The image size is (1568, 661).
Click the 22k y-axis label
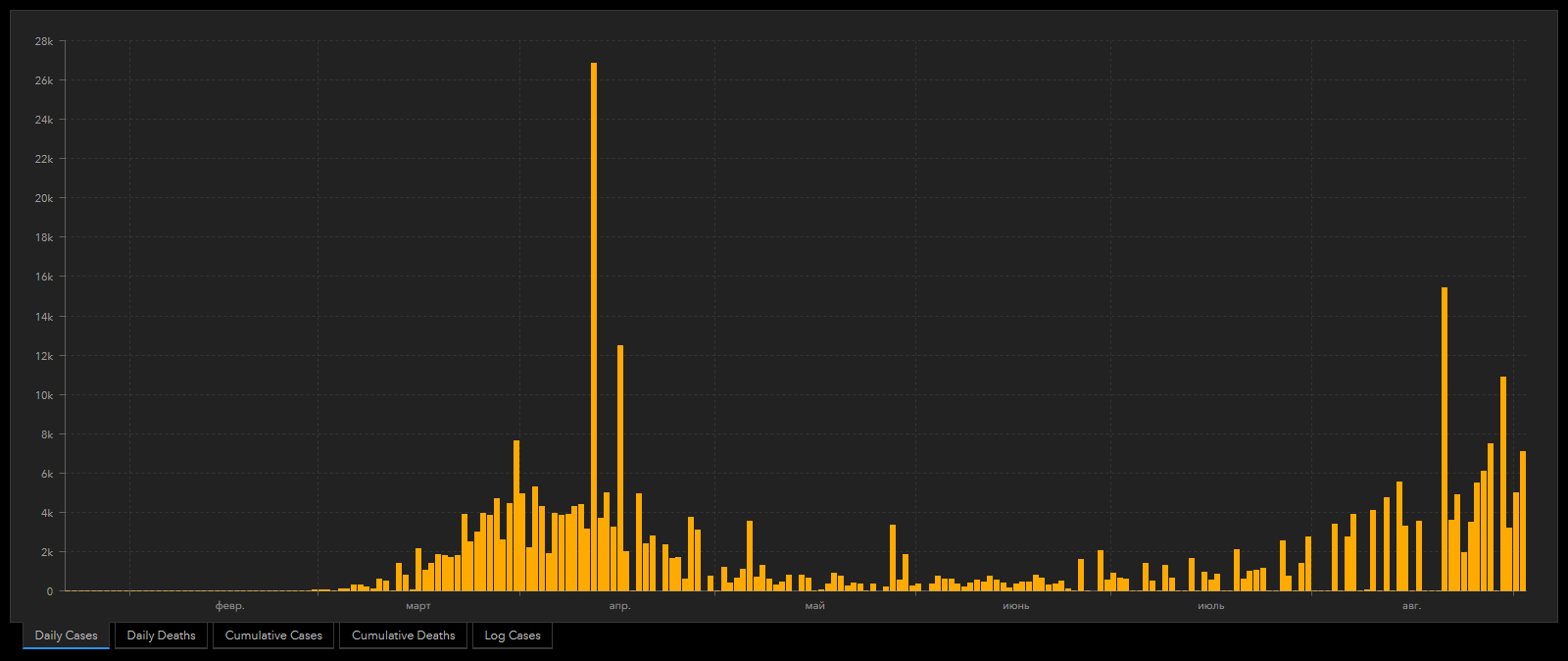point(44,159)
